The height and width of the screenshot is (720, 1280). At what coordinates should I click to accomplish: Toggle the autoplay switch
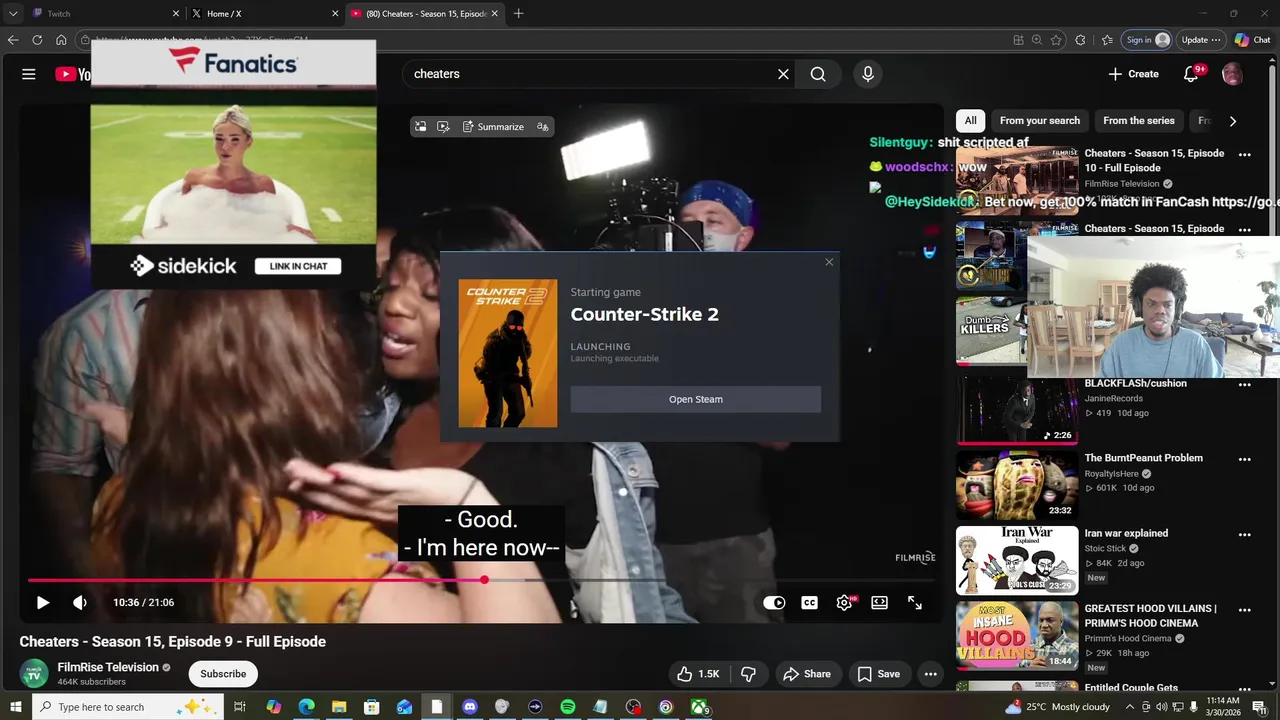tap(775, 602)
